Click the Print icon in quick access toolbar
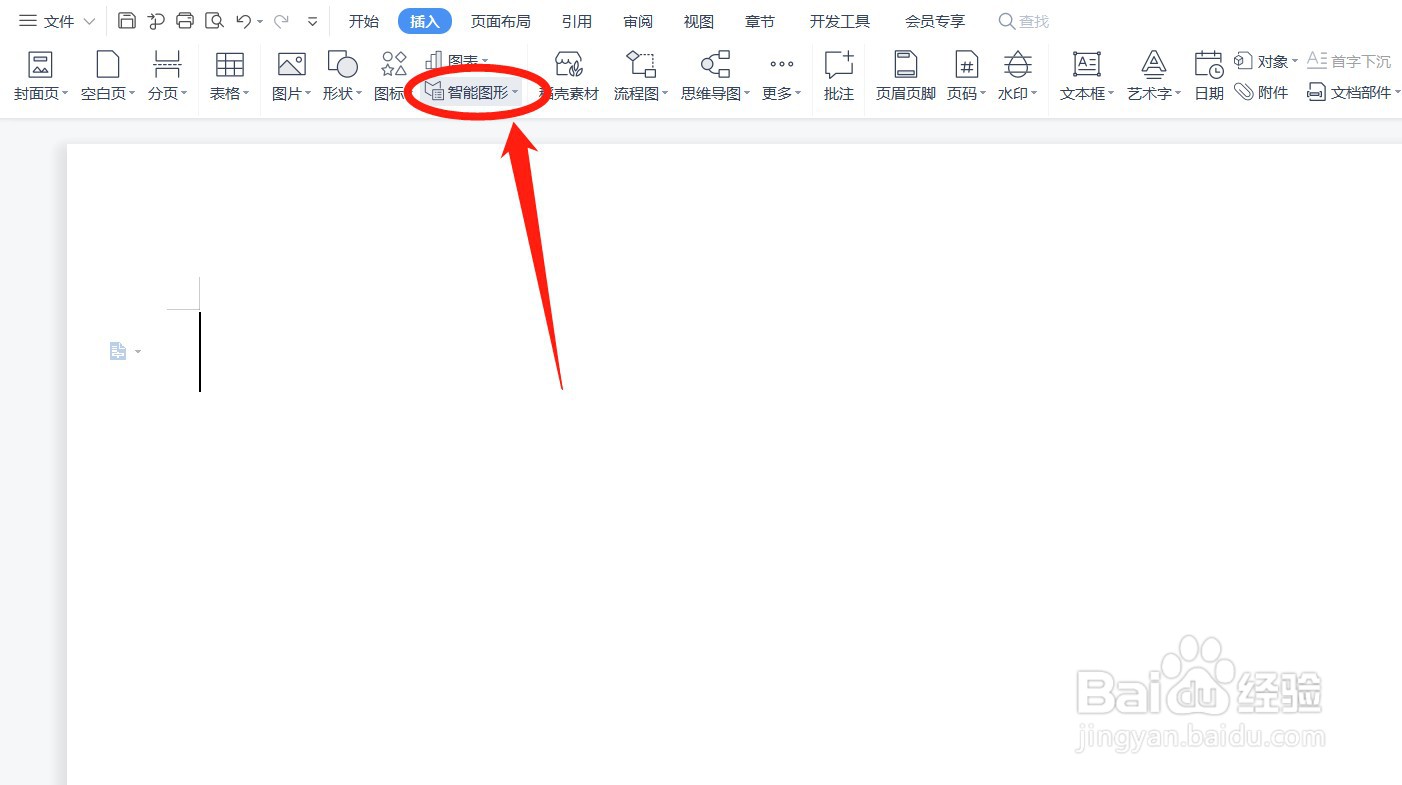 185,21
